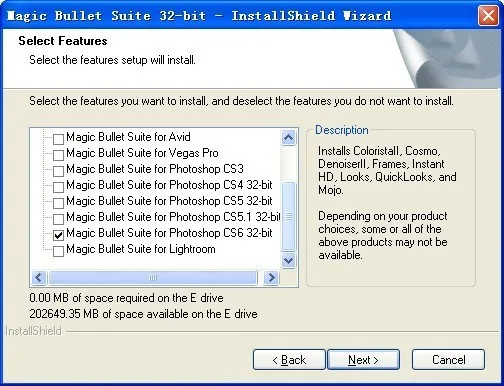Select the 'Magic Bullet Suite for Avid' label
Screen dimensions: 504x386
click(128, 137)
